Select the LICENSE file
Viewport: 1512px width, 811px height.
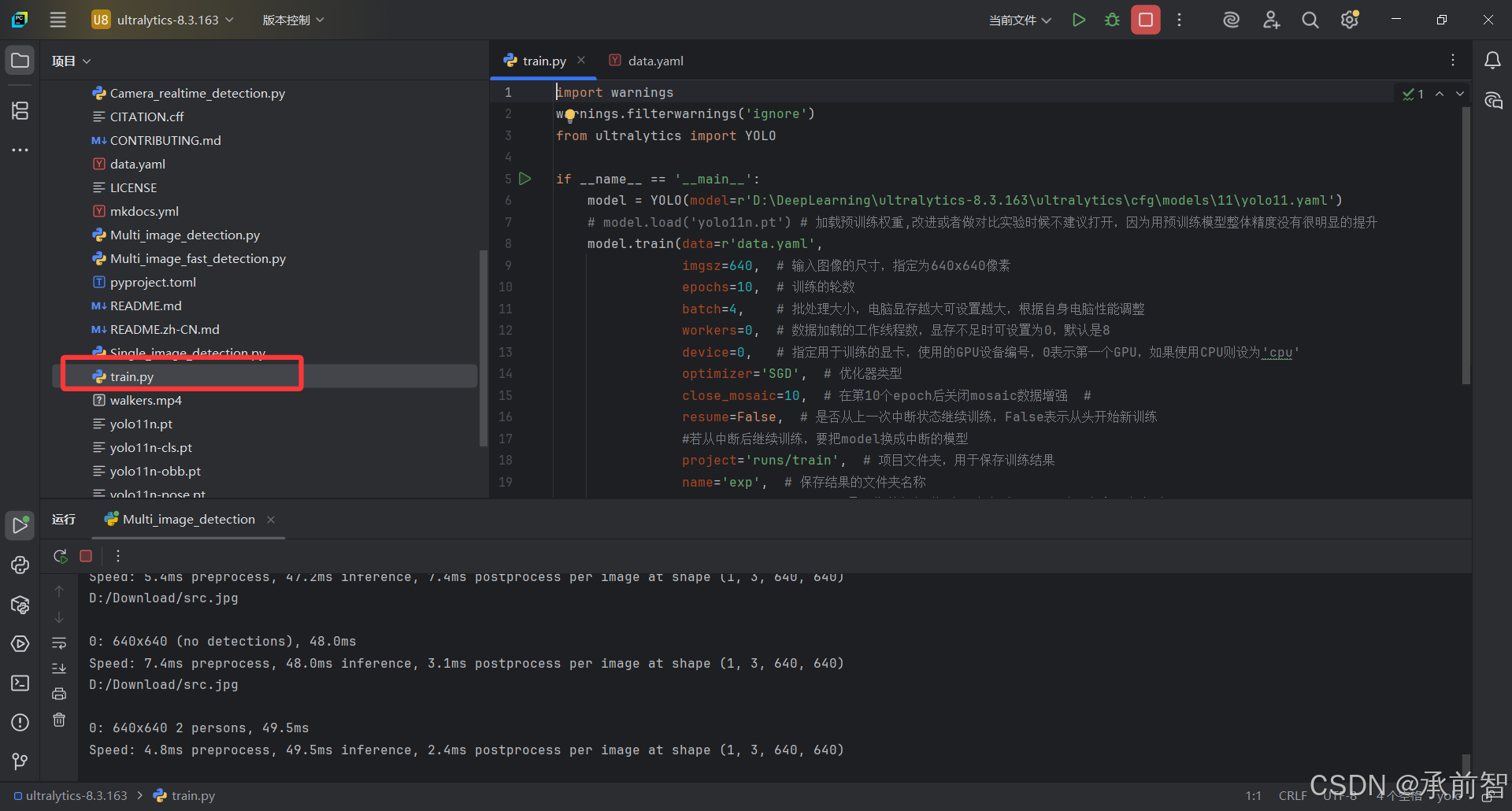click(x=134, y=187)
